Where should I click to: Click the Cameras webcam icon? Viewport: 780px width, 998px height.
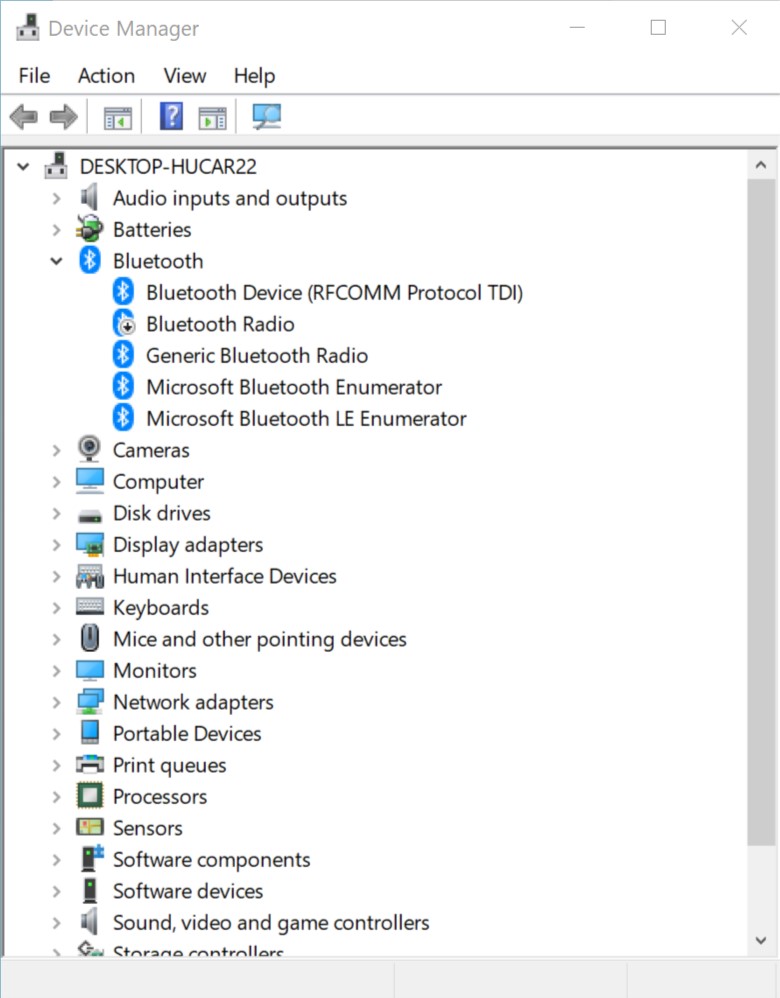89,449
